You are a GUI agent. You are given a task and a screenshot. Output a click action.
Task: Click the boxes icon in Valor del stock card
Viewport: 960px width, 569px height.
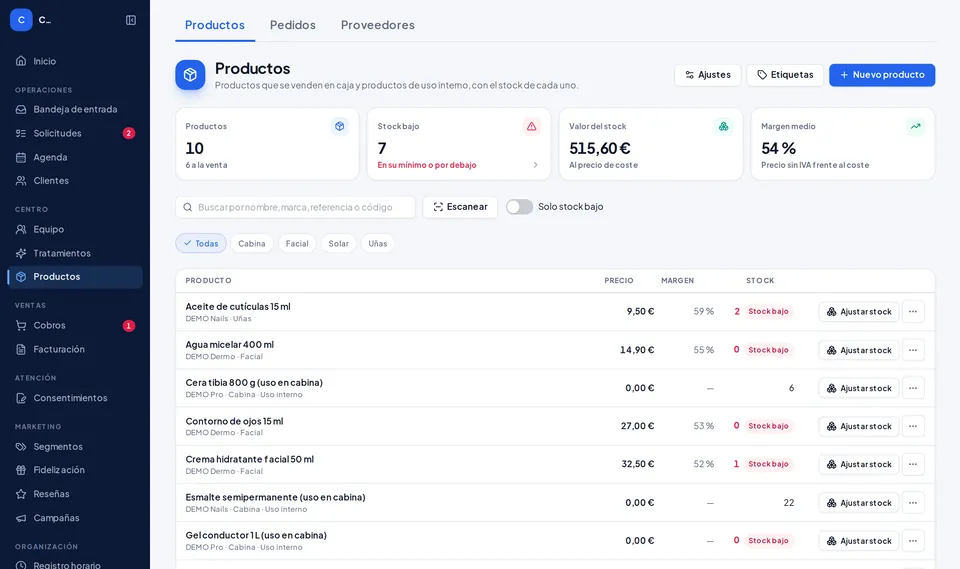coord(724,126)
